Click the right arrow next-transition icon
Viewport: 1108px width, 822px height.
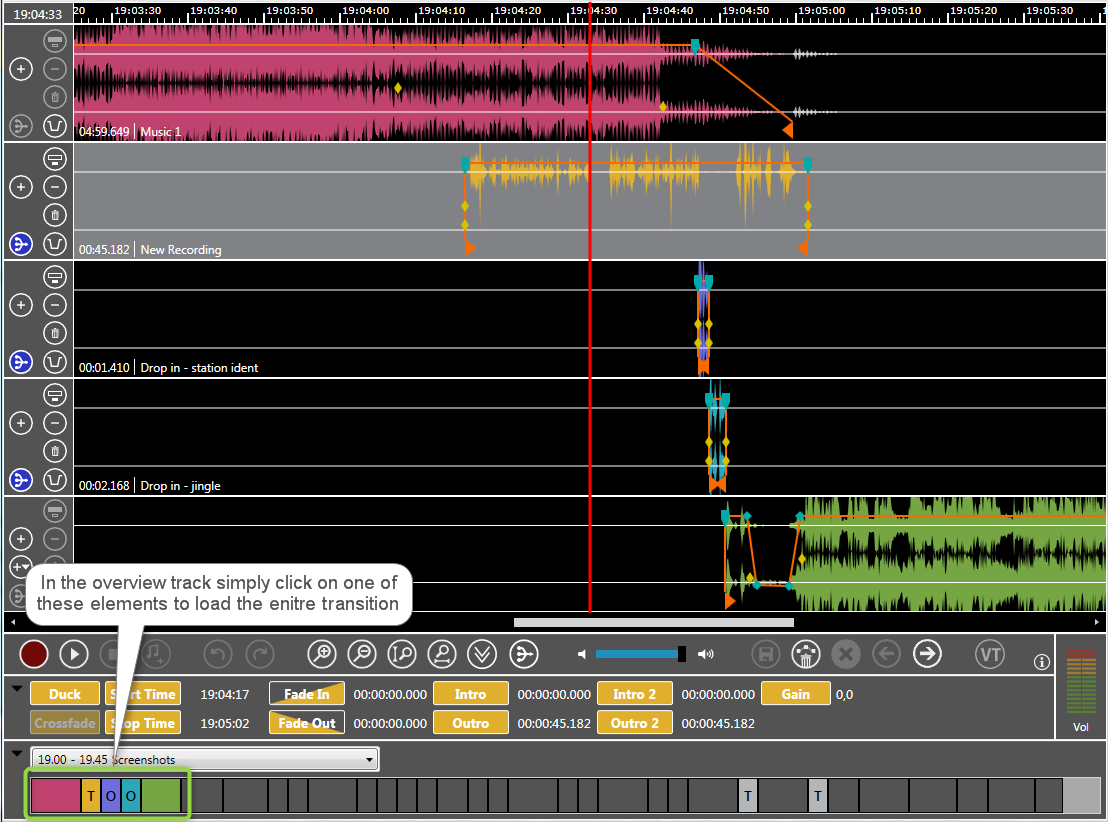[928, 655]
